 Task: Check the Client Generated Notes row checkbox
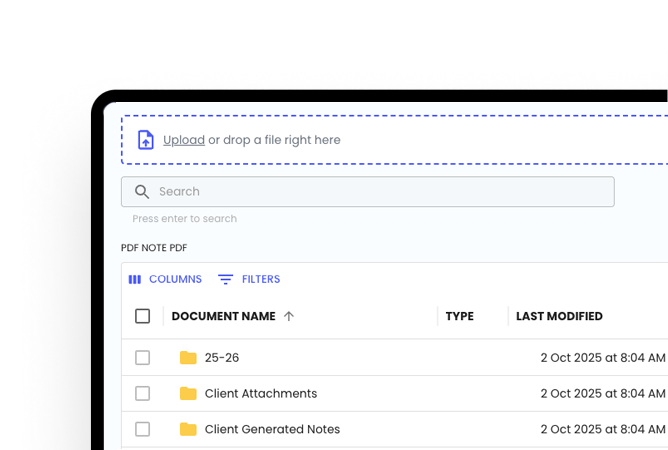pyautogui.click(x=142, y=429)
